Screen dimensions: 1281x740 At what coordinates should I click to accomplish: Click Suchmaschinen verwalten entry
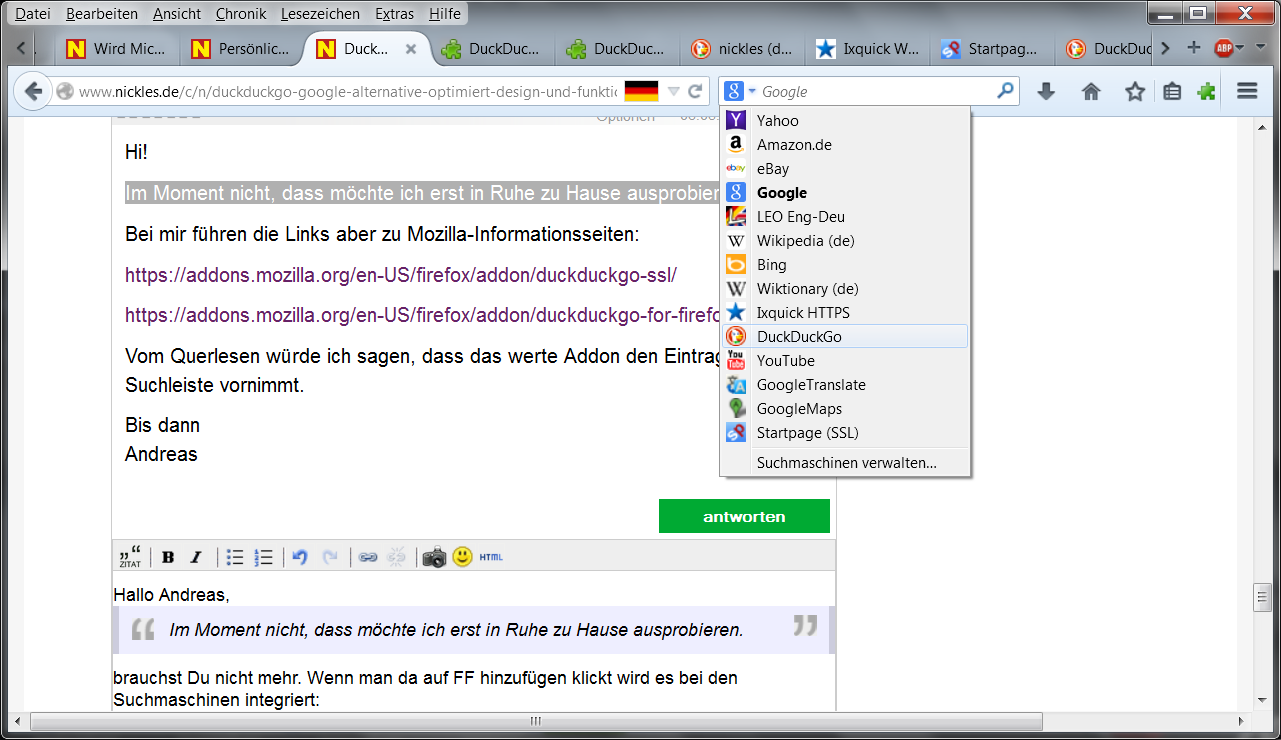click(845, 463)
